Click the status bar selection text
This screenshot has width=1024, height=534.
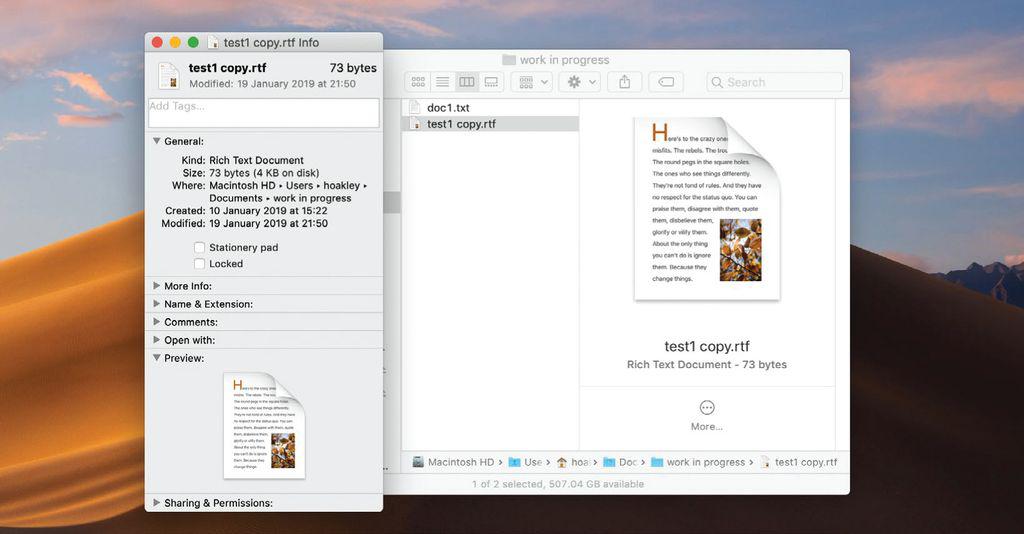point(558,484)
